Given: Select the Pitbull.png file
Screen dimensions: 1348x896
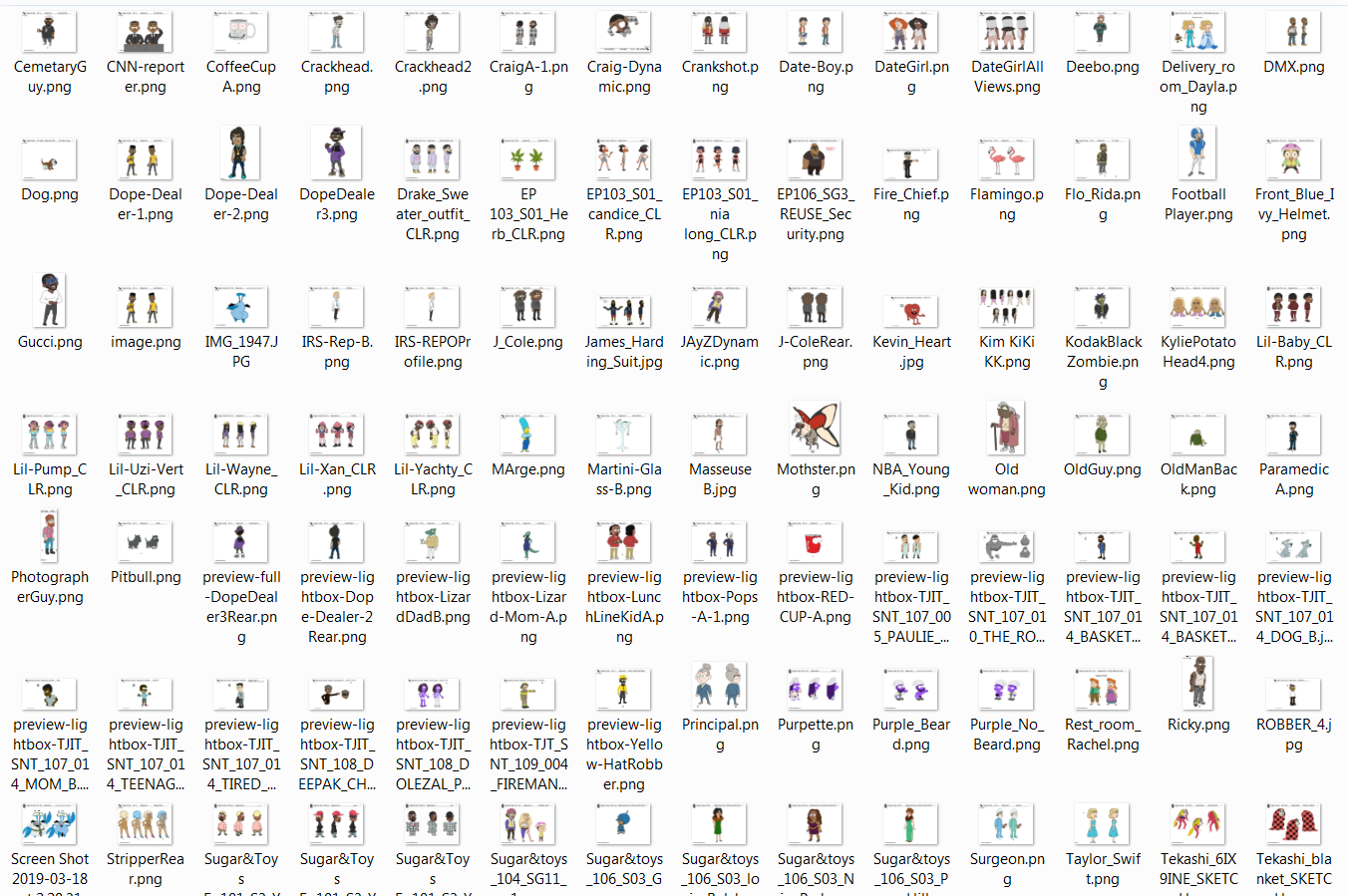Looking at the screenshot, I should tap(145, 541).
